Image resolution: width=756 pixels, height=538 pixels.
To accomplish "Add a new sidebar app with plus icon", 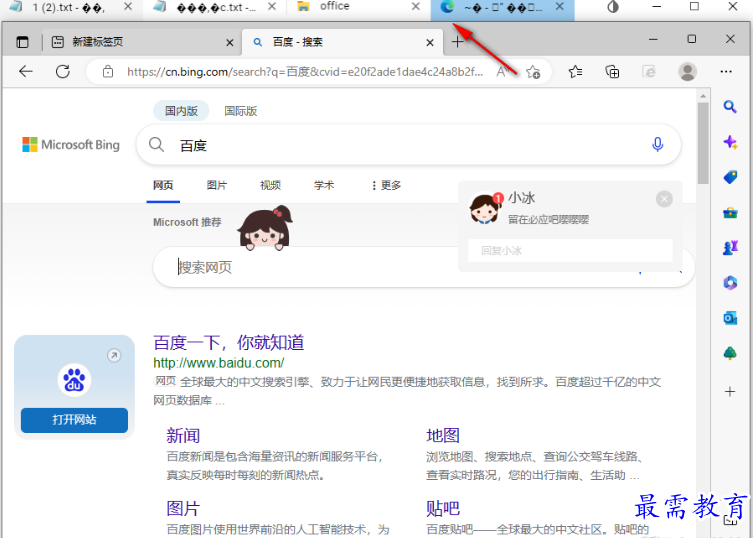I will tap(730, 391).
